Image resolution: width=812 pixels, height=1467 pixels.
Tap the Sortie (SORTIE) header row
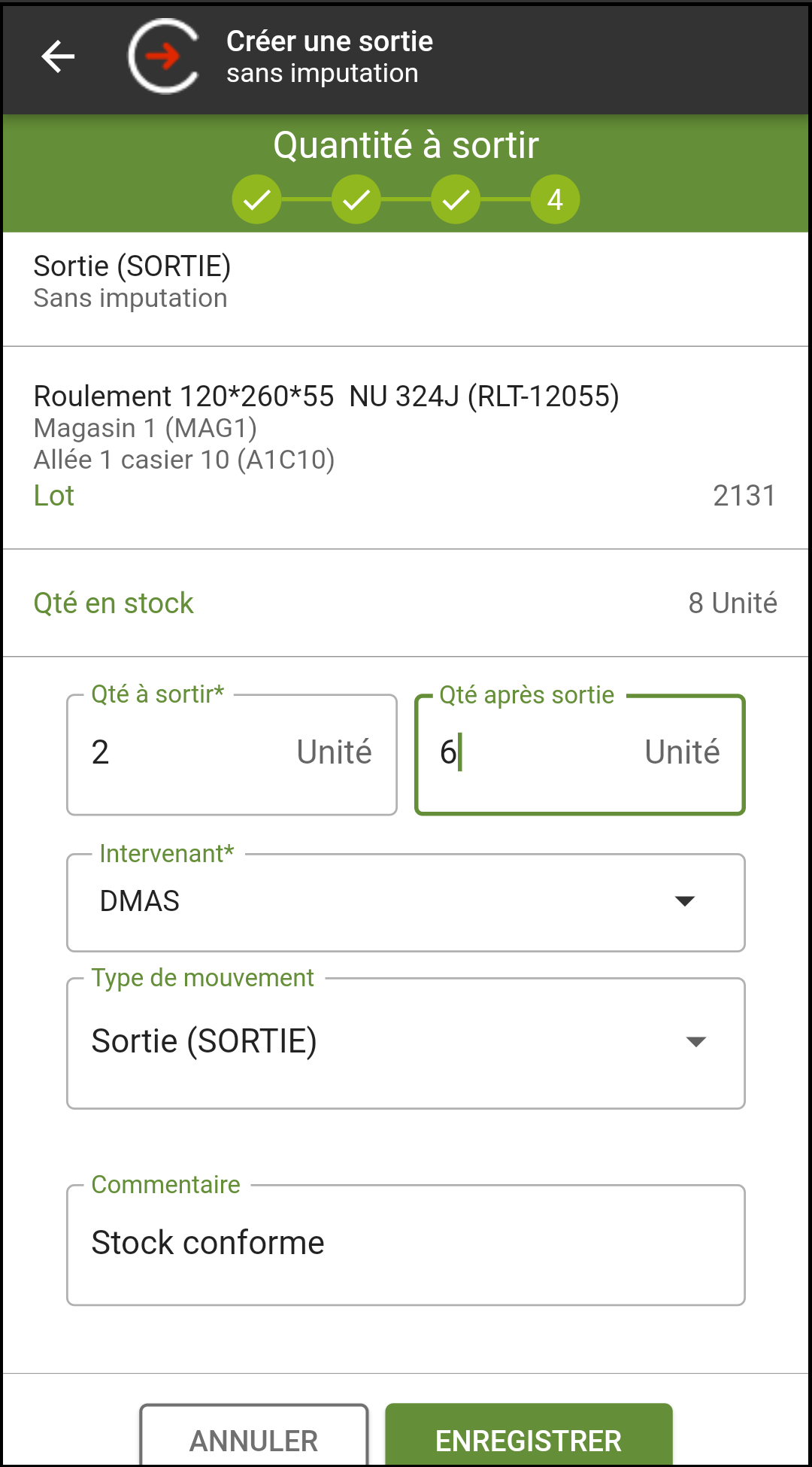pos(406,289)
